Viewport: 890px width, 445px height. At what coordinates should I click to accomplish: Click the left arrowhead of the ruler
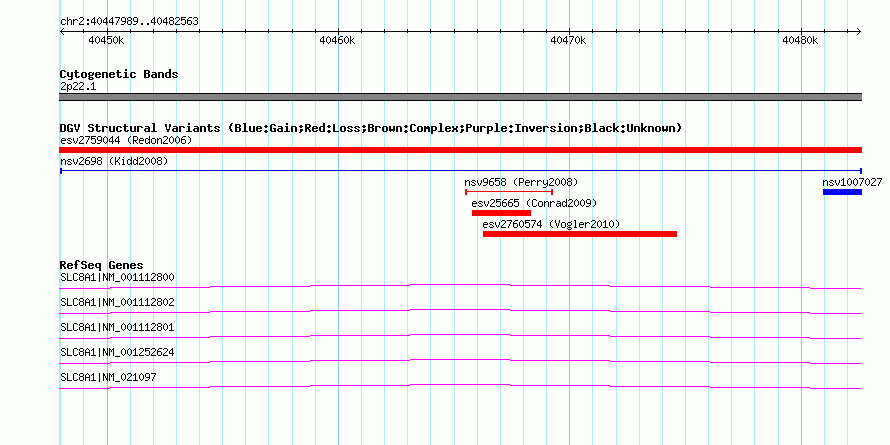62,31
